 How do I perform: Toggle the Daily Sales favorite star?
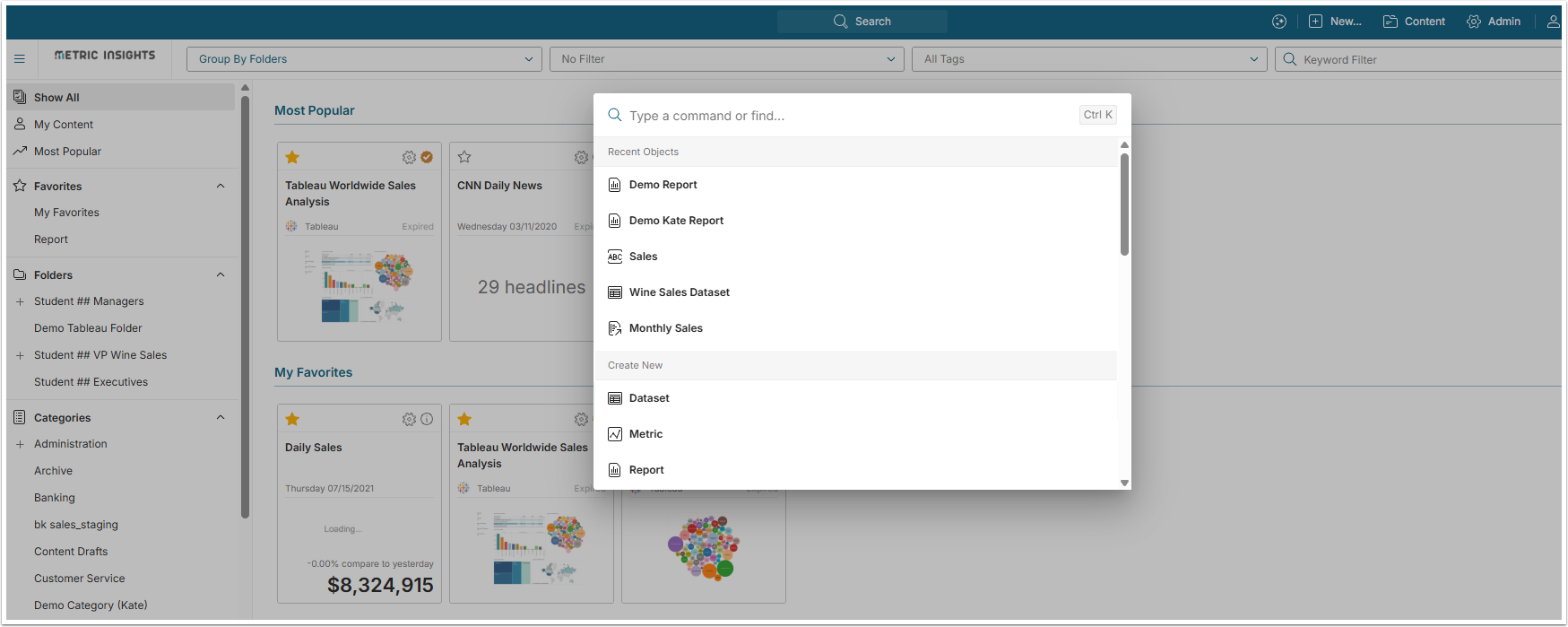point(292,419)
